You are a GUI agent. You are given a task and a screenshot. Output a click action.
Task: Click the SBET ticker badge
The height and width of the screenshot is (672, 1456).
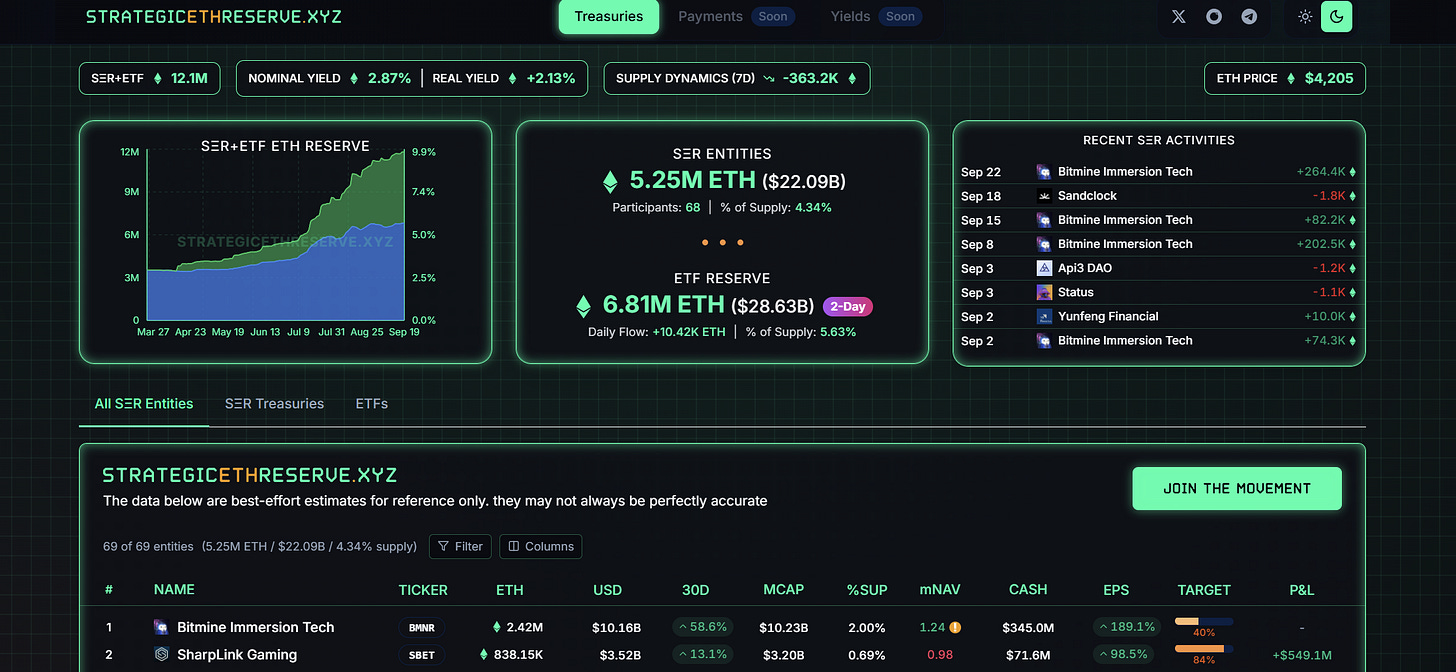[x=423, y=655]
